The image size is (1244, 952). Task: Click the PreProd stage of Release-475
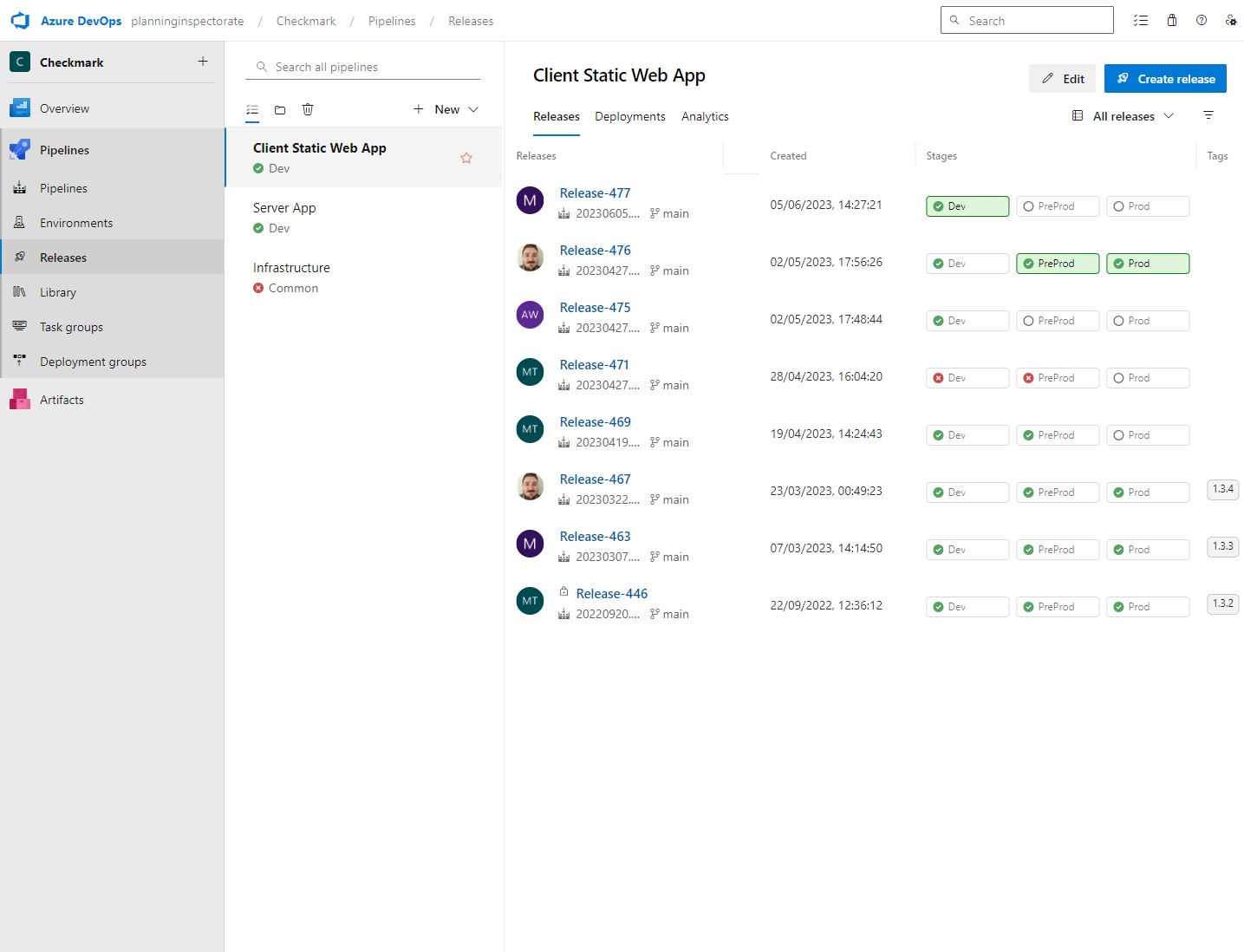1058,321
